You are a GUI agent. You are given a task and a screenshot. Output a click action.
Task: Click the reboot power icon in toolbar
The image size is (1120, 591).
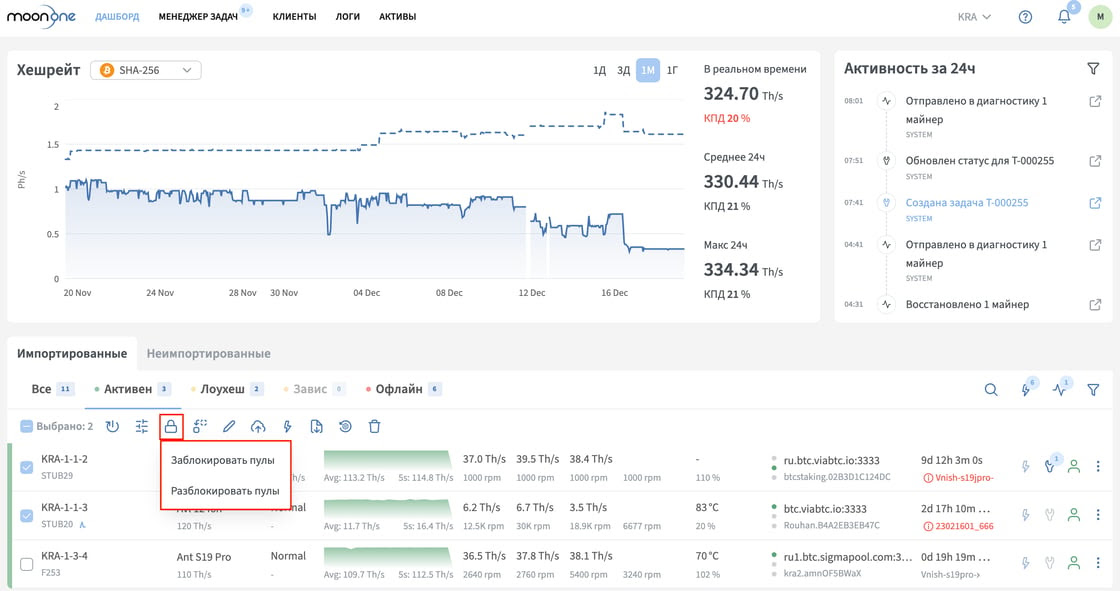[x=112, y=427]
